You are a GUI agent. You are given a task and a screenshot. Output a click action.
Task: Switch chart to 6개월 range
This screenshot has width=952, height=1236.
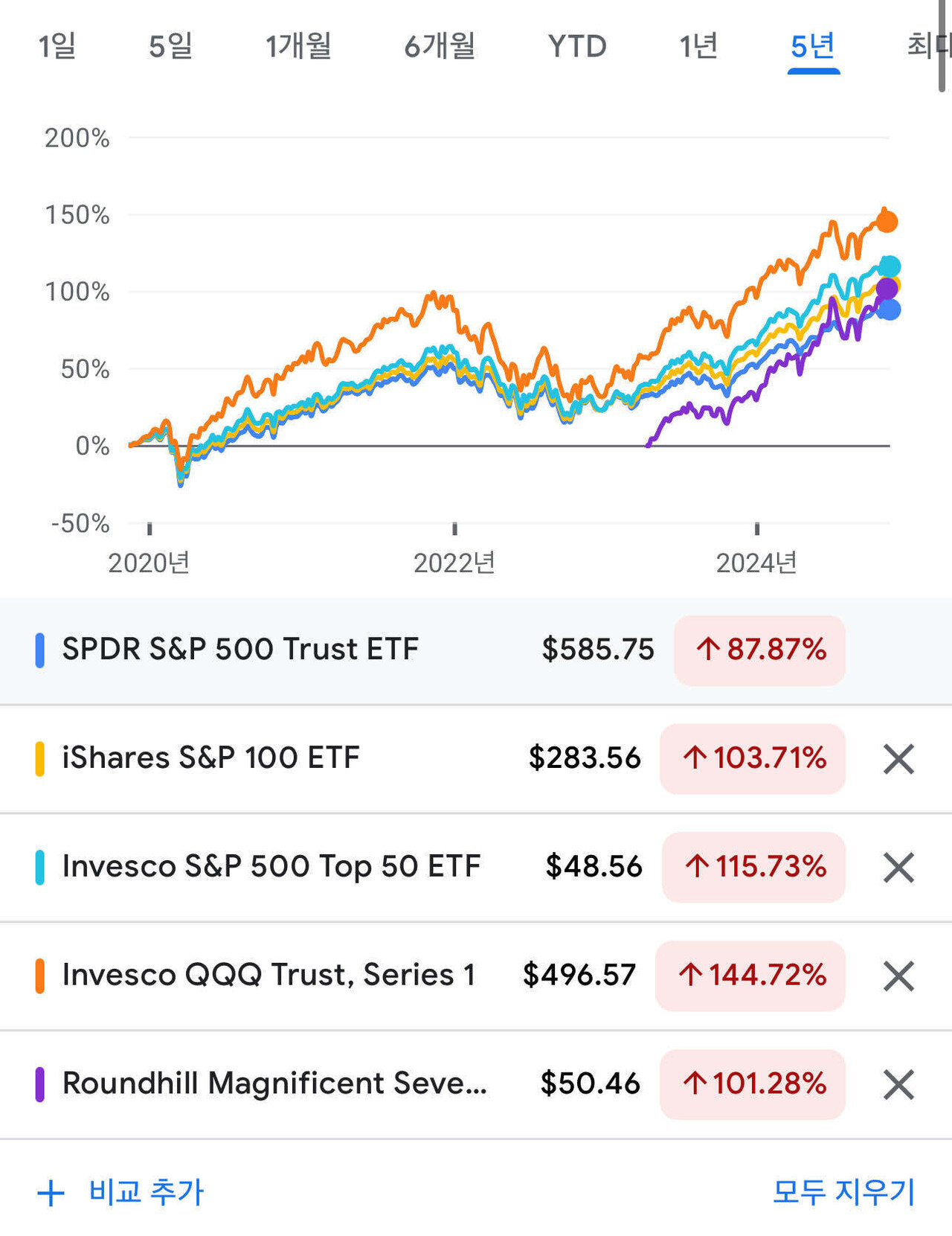(x=440, y=46)
